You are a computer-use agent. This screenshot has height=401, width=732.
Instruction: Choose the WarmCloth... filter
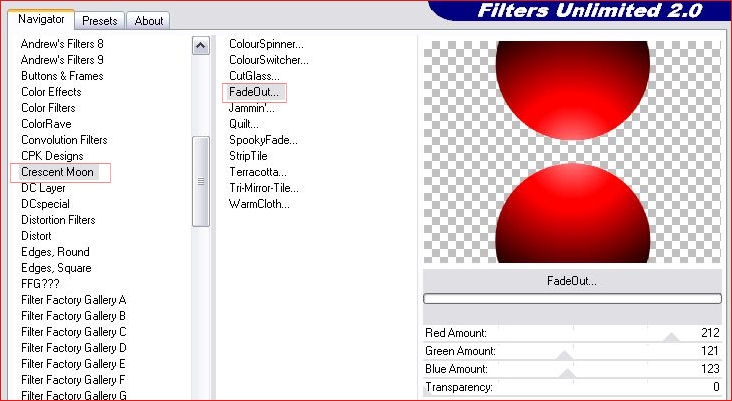(259, 204)
